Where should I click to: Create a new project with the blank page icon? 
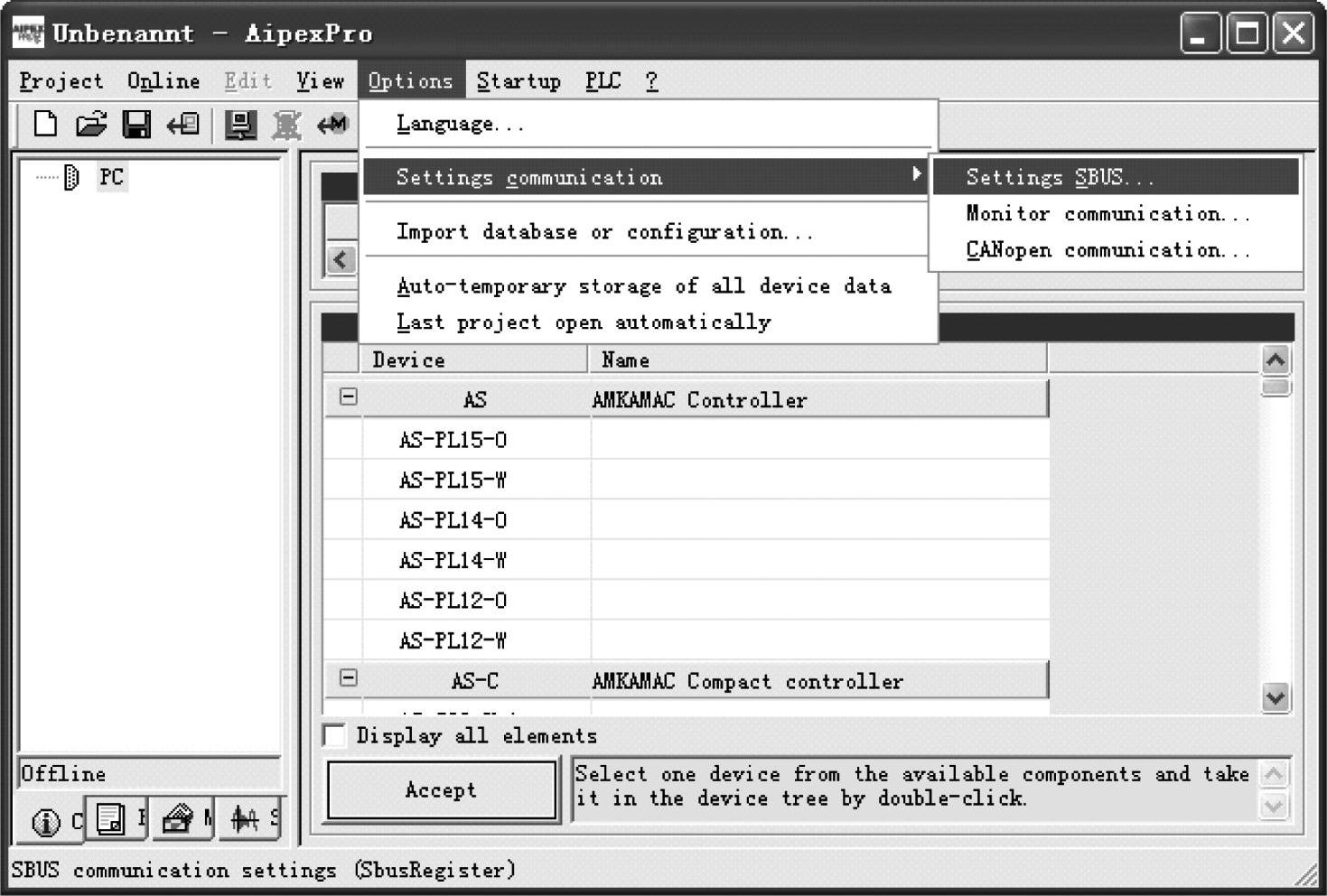point(45,124)
